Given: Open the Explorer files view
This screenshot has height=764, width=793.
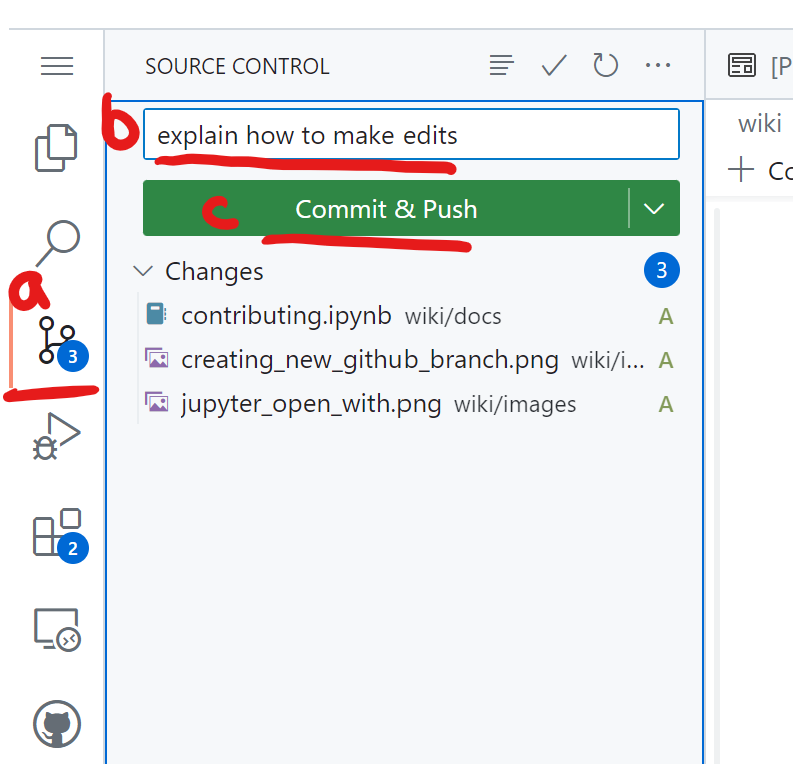Looking at the screenshot, I should 56,148.
